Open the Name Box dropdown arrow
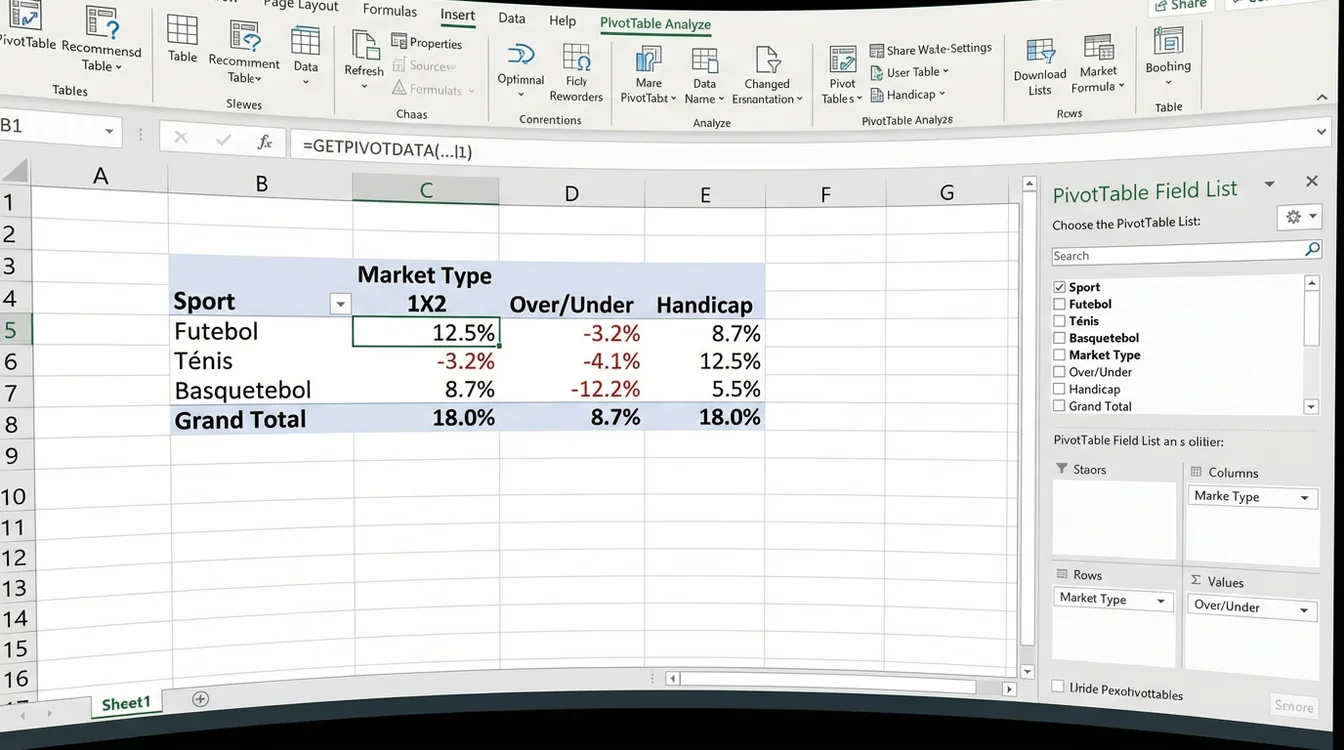 click(108, 133)
